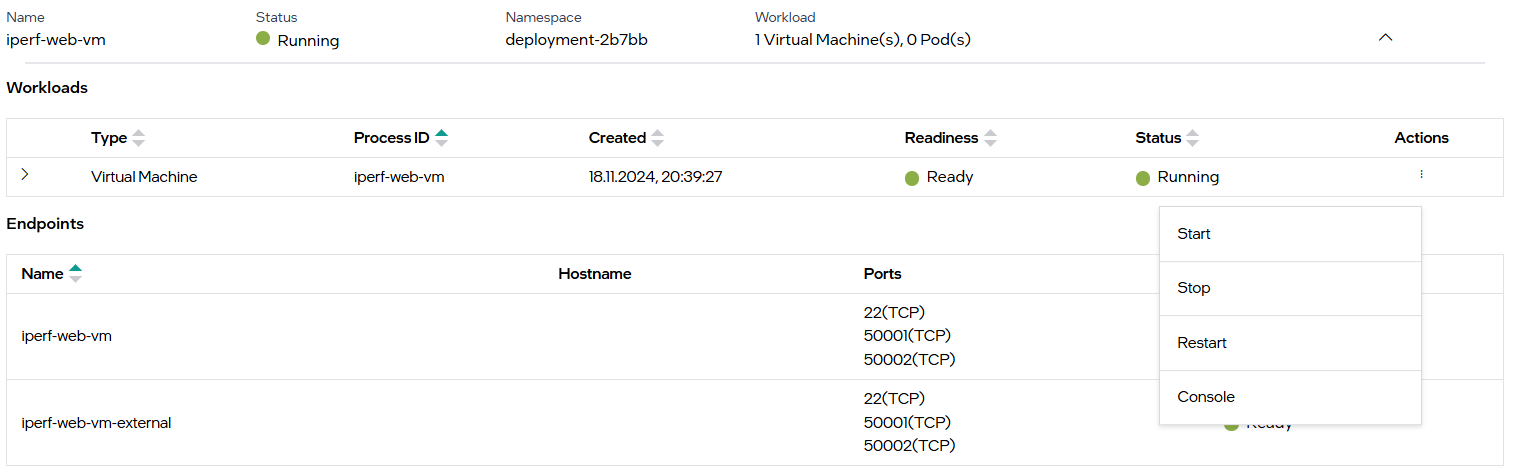Open Console from the actions menu

coord(1206,397)
